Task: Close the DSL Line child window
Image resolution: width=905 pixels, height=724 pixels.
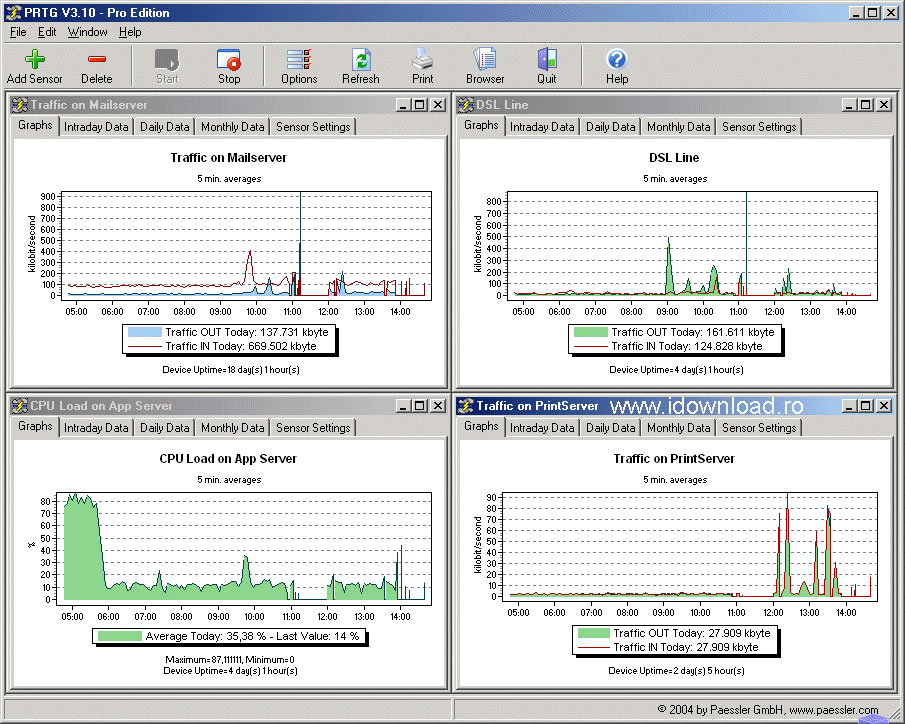Action: point(884,105)
